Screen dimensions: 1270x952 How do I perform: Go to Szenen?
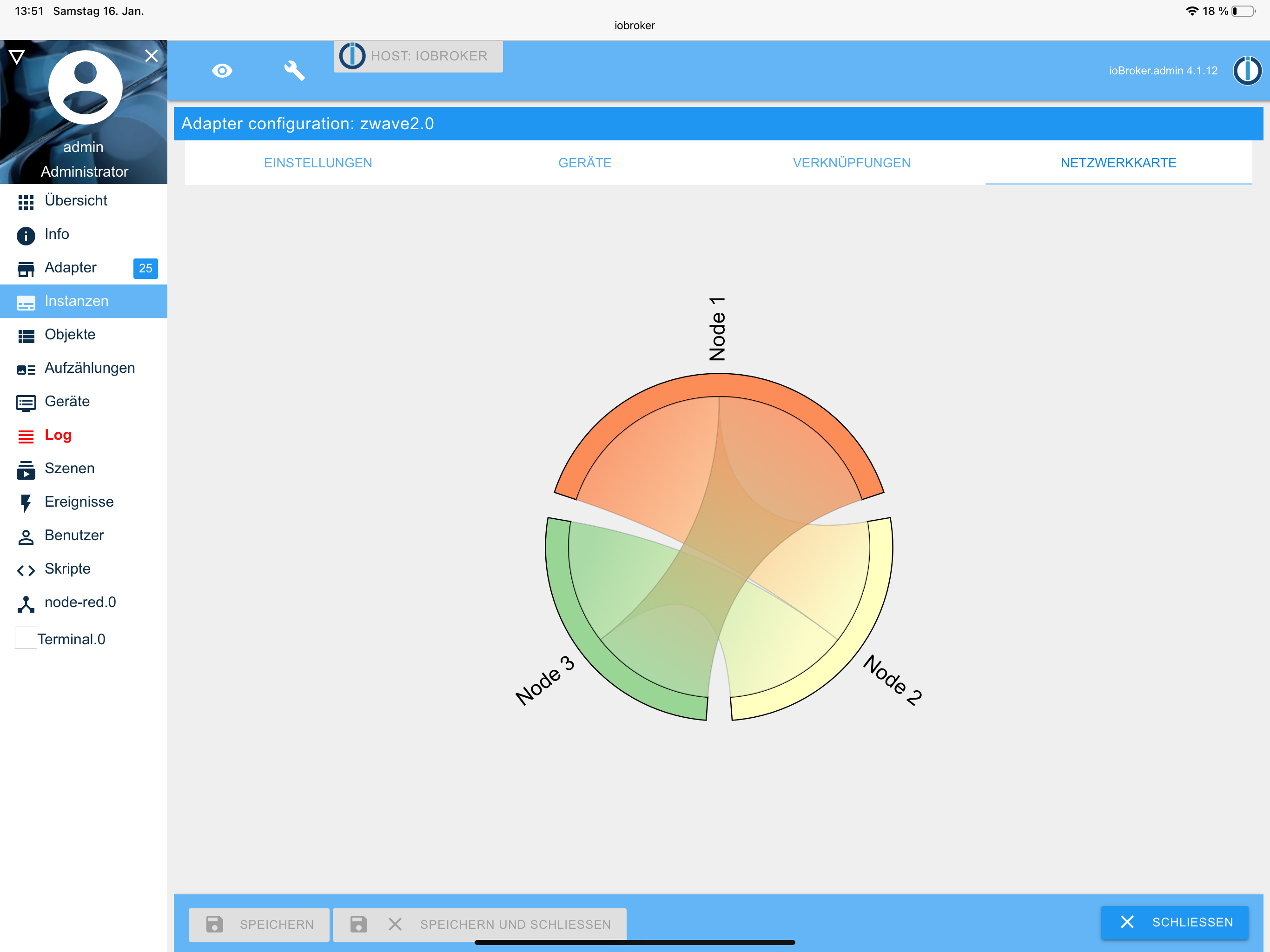tap(69, 469)
